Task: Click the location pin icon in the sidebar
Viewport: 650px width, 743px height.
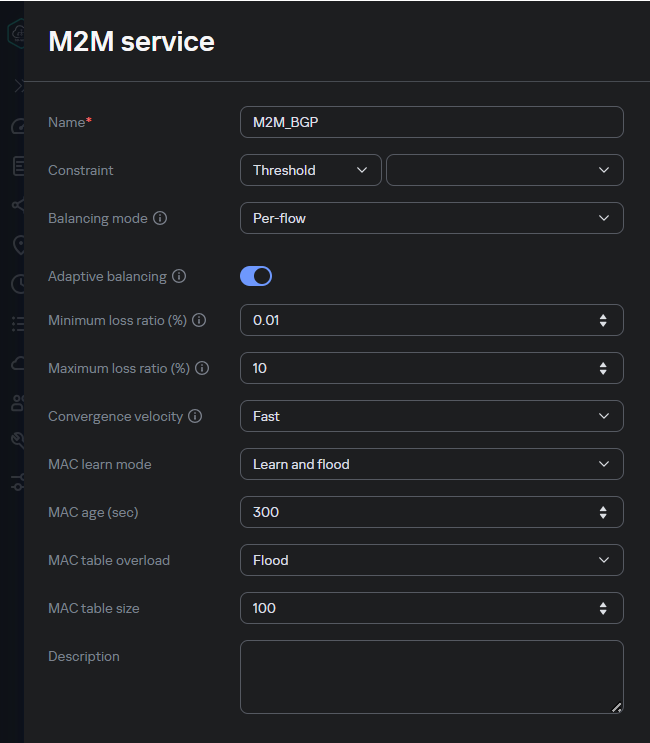Action: click(x=17, y=244)
